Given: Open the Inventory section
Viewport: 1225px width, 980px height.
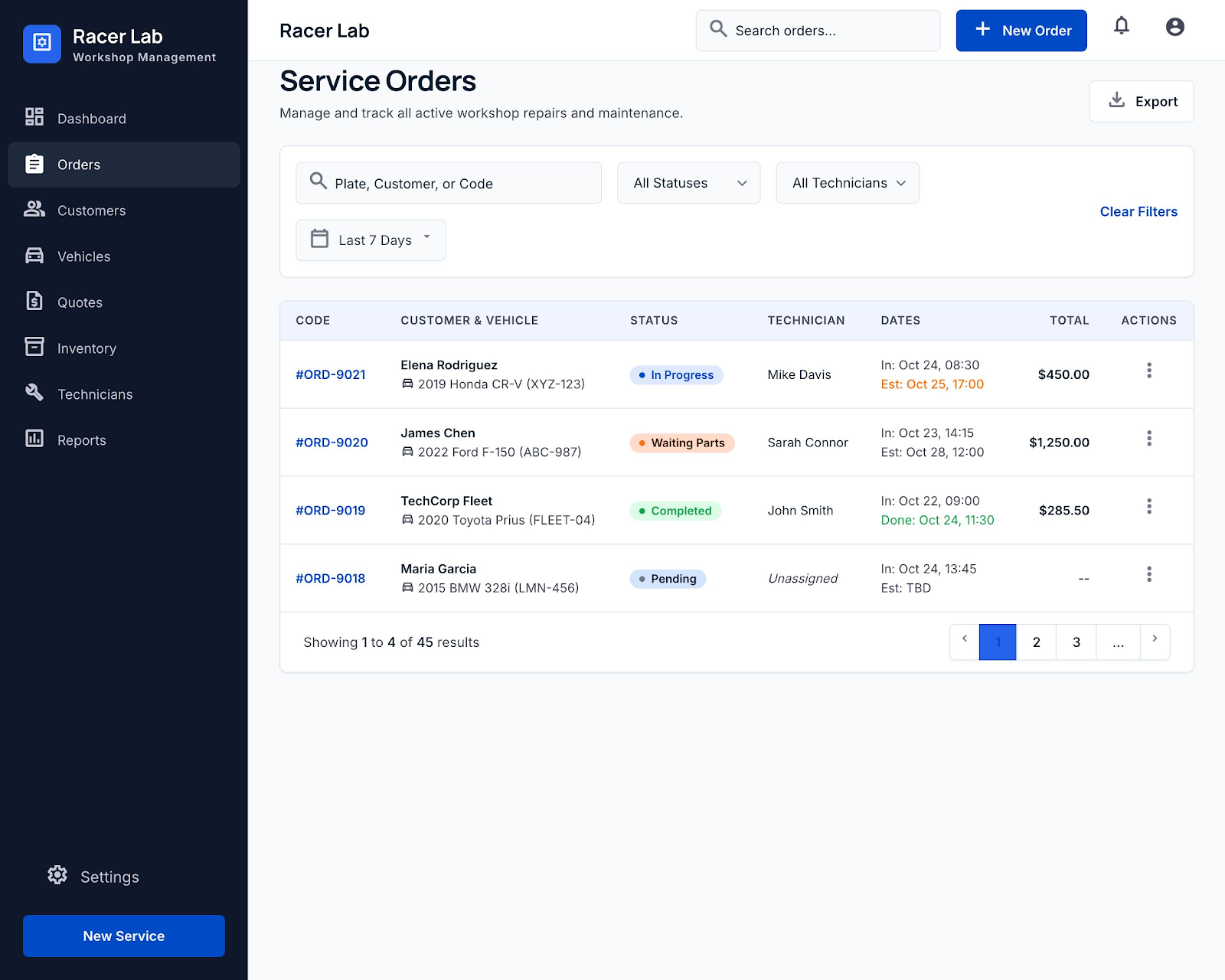Looking at the screenshot, I should pyautogui.click(x=124, y=348).
